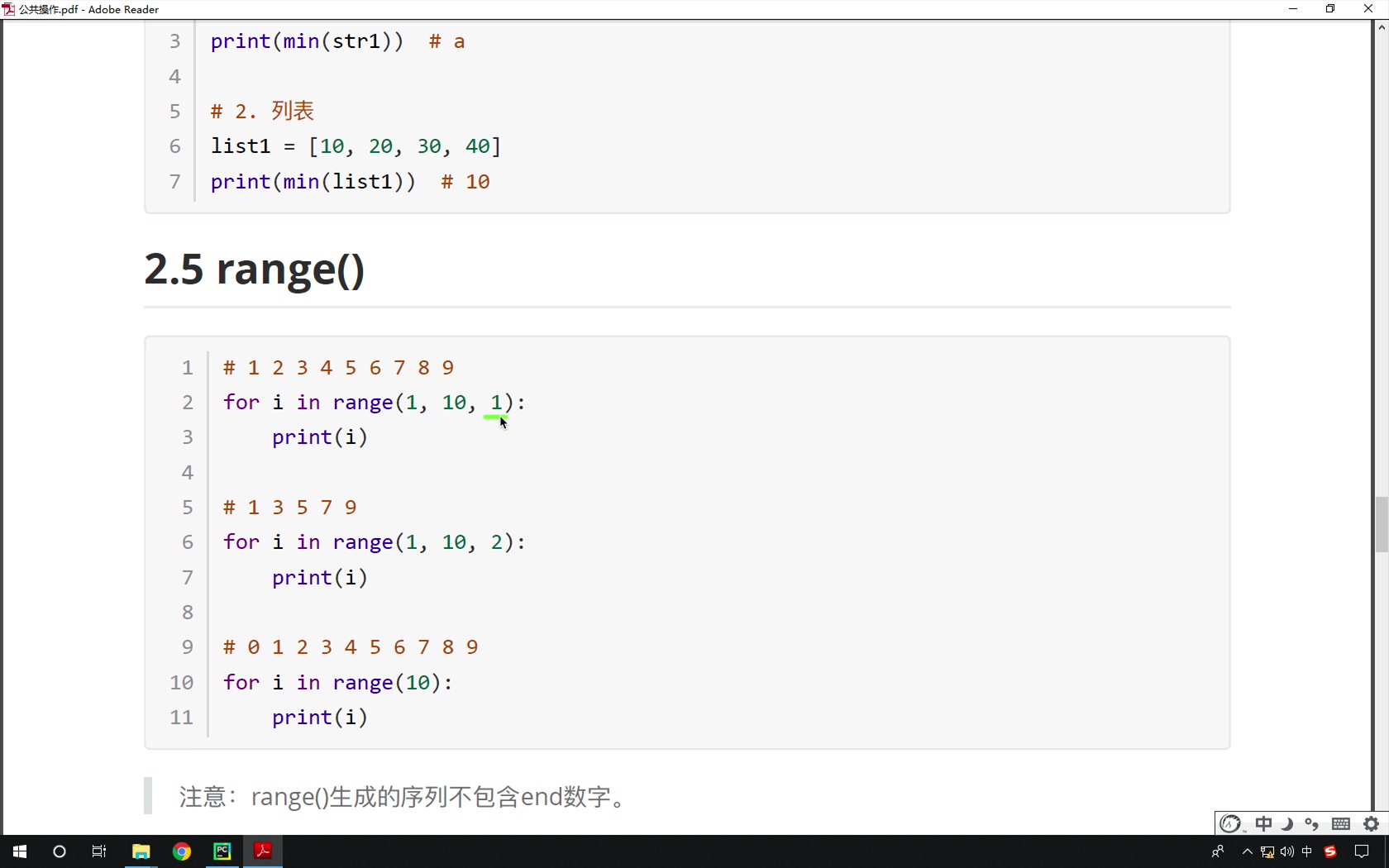Screen dimensions: 1389x868
Task: Toggle the tray IME language indicator
Action: [x=1307, y=851]
